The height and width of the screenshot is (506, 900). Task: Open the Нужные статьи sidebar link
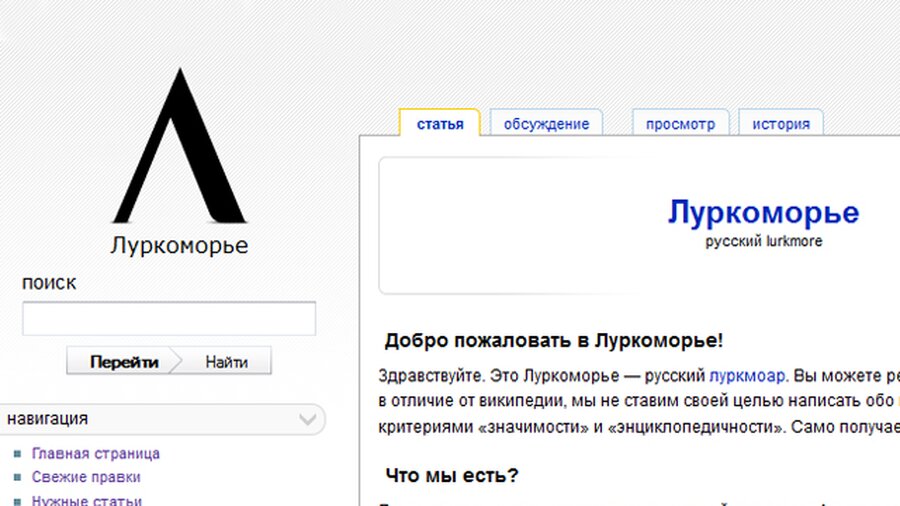(x=86, y=500)
